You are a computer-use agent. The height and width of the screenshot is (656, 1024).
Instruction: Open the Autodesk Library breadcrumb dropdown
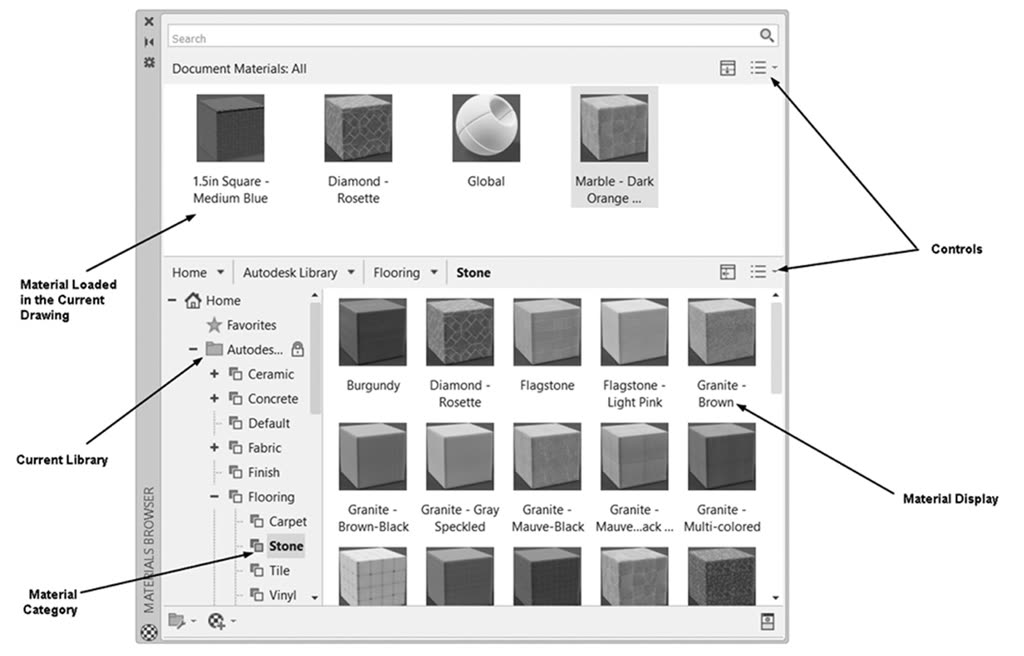click(x=351, y=272)
